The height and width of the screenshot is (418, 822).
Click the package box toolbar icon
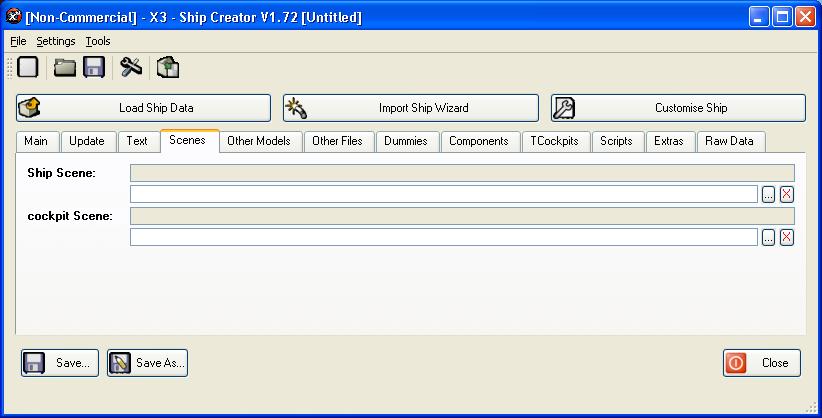168,67
